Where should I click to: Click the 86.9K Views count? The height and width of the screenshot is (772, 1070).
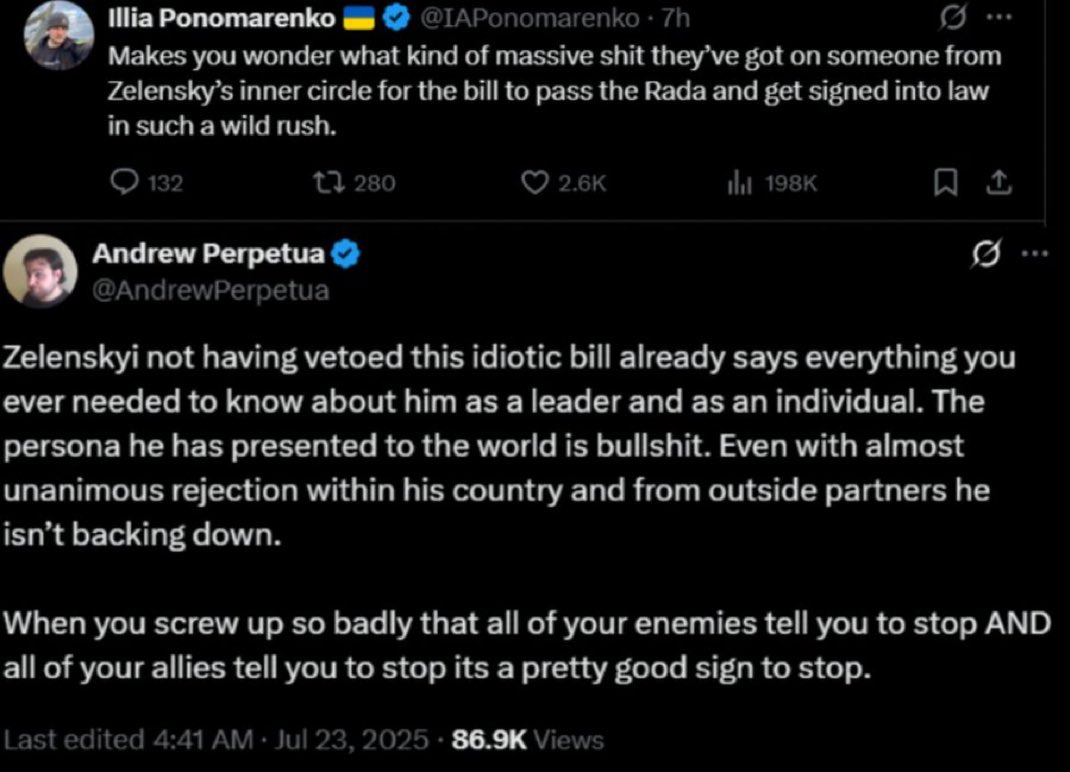pos(527,739)
